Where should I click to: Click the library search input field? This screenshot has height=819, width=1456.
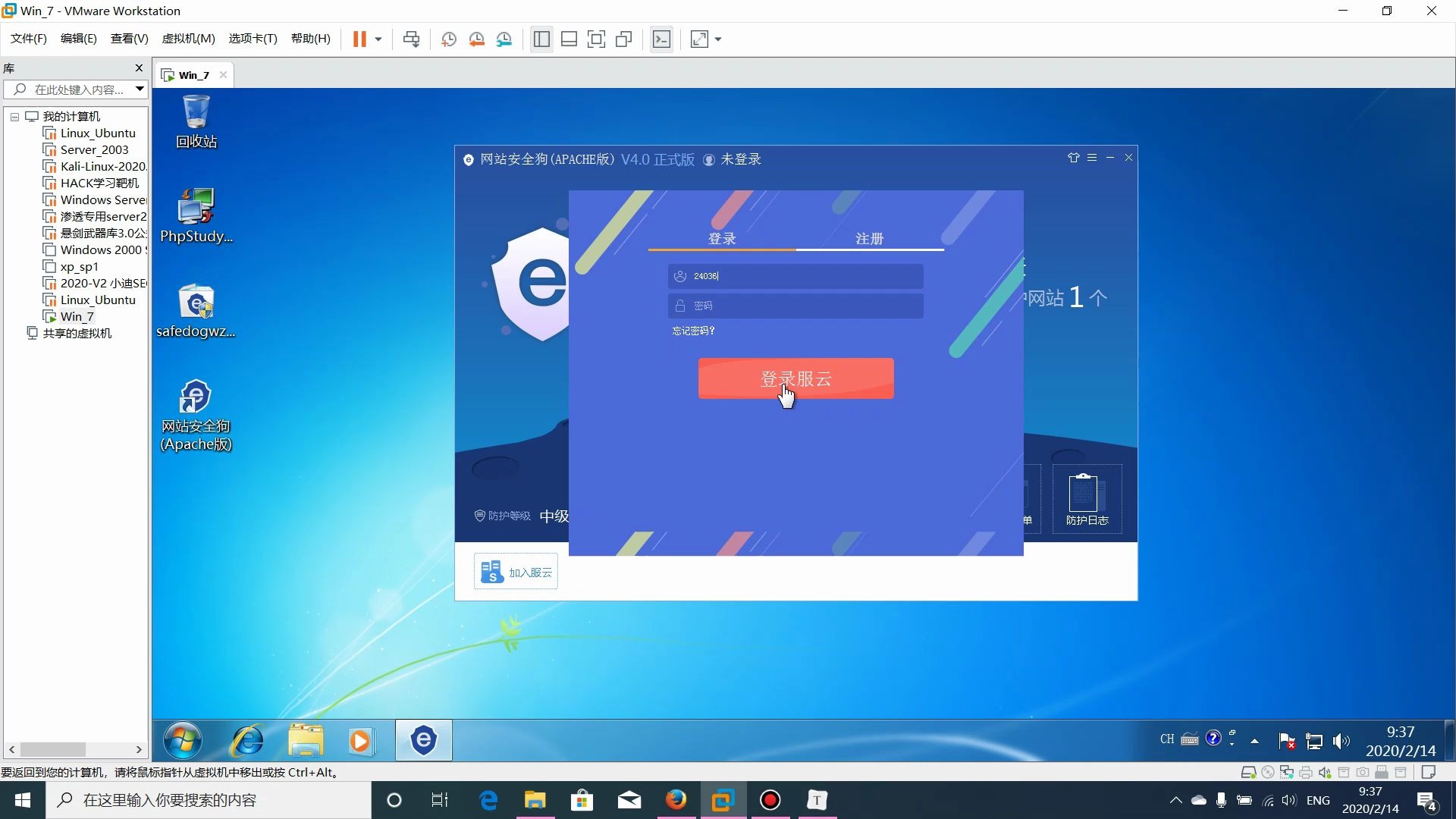click(x=68, y=89)
